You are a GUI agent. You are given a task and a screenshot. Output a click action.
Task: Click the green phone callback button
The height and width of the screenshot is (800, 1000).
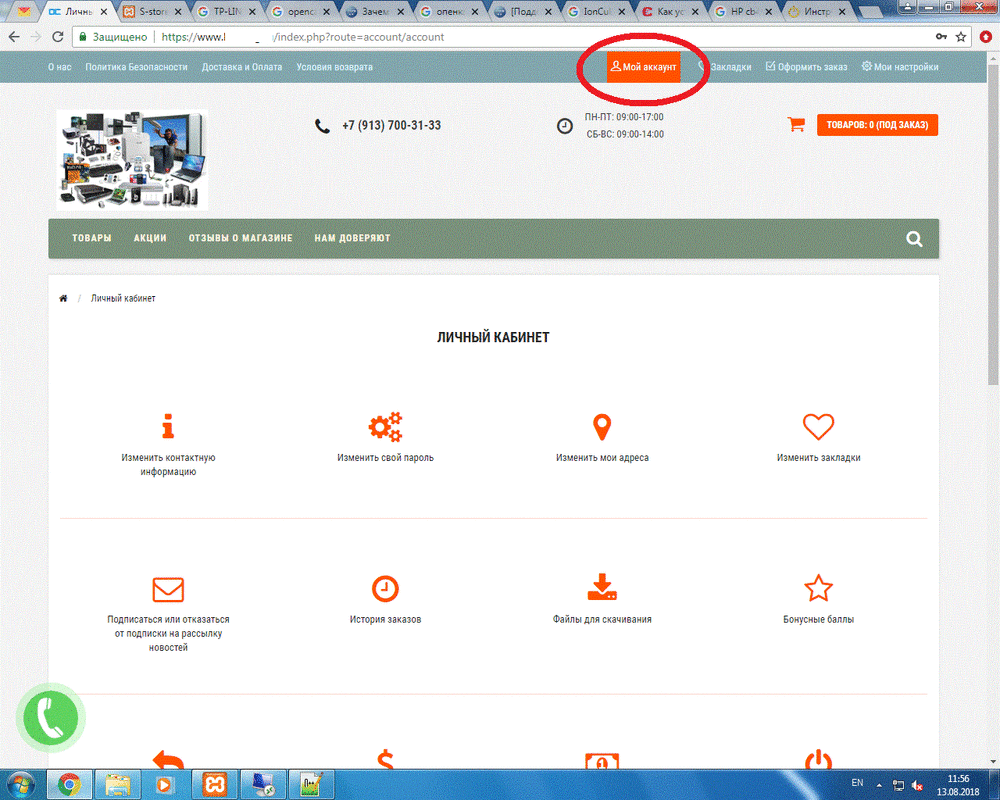[x=51, y=717]
